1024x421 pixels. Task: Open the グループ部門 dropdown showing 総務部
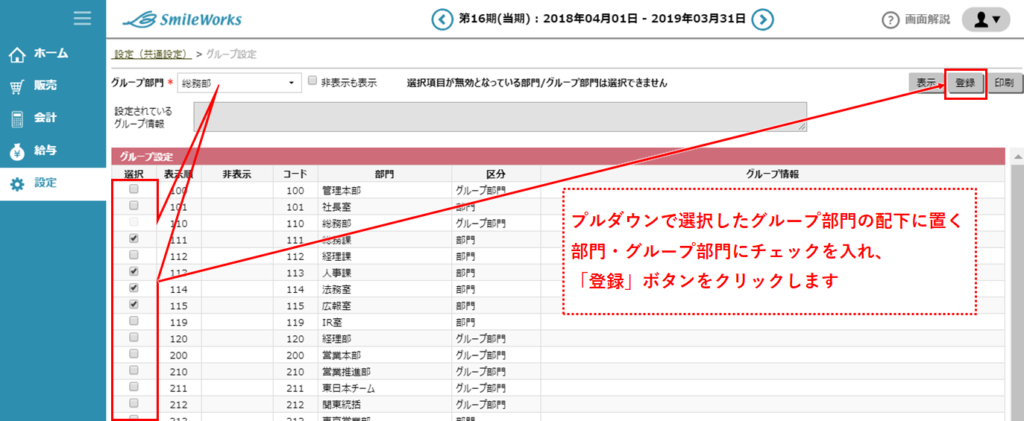pos(238,83)
